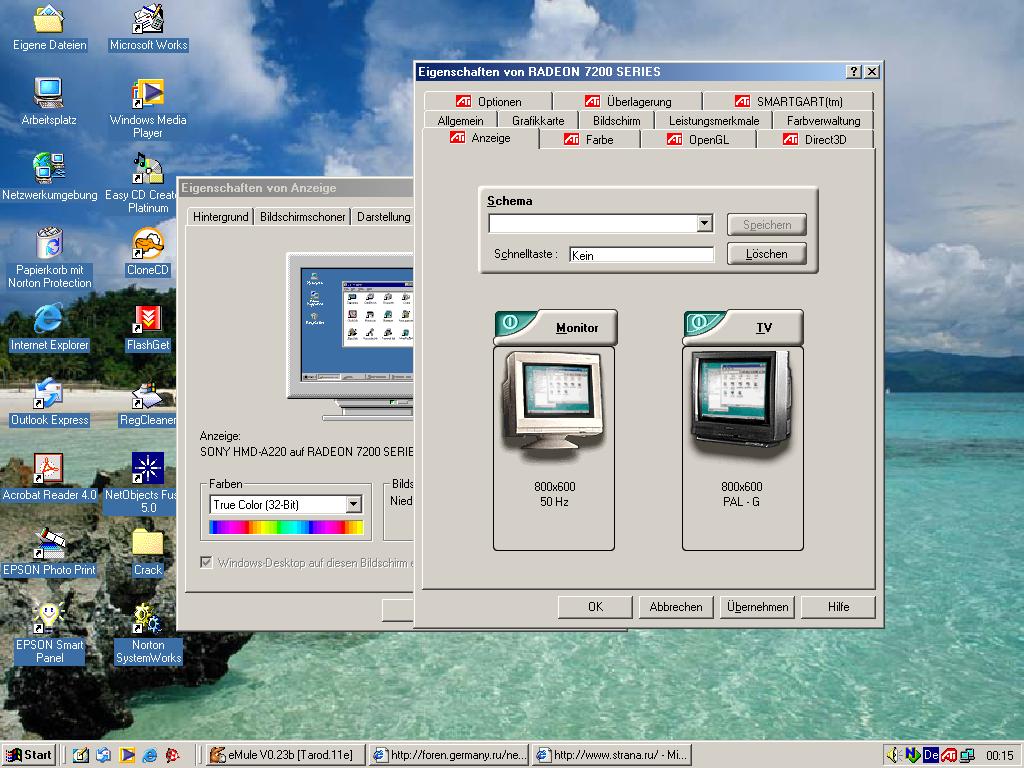
Task: Click the De language indicator in tray
Action: 931,756
